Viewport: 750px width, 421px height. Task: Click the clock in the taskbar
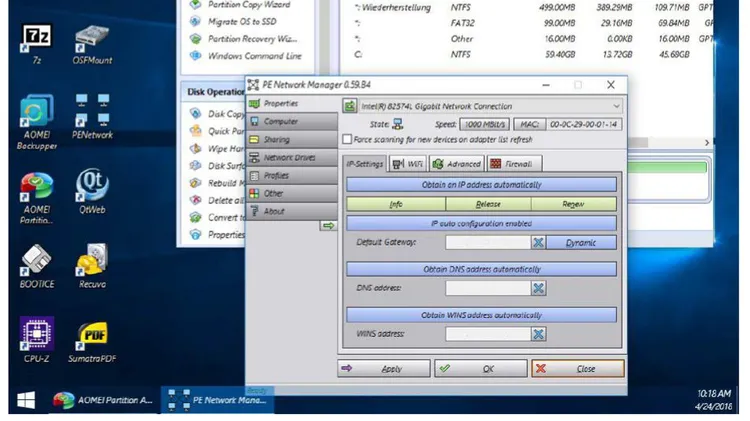click(x=714, y=400)
